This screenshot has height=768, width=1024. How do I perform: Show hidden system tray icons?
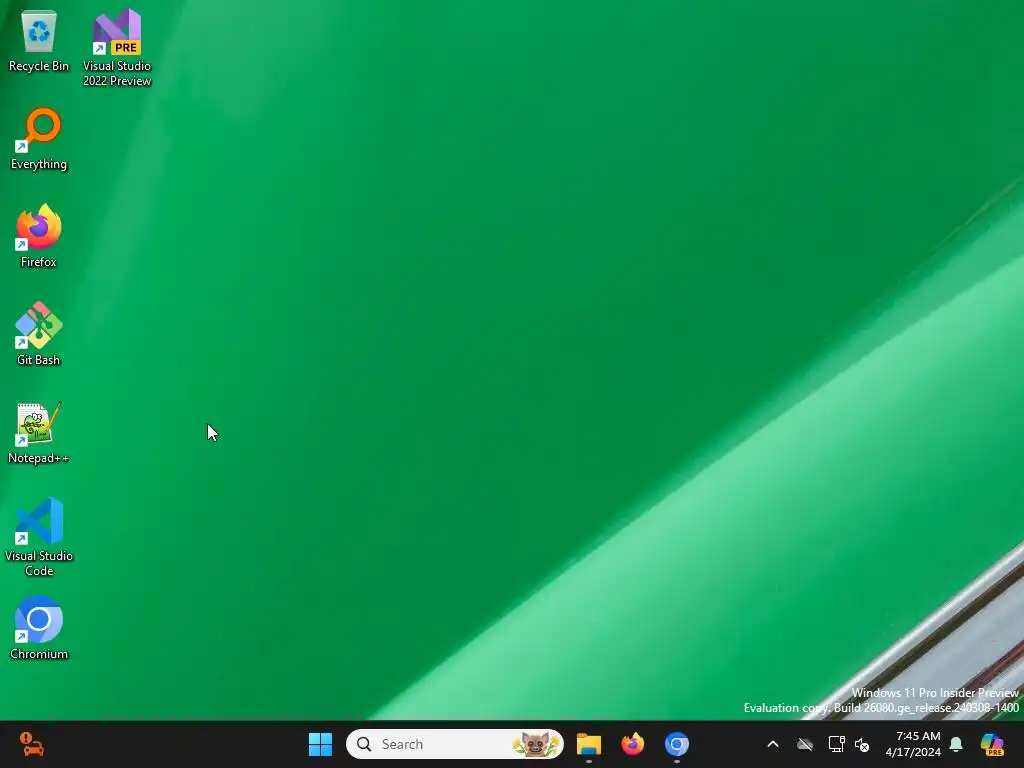pos(773,744)
